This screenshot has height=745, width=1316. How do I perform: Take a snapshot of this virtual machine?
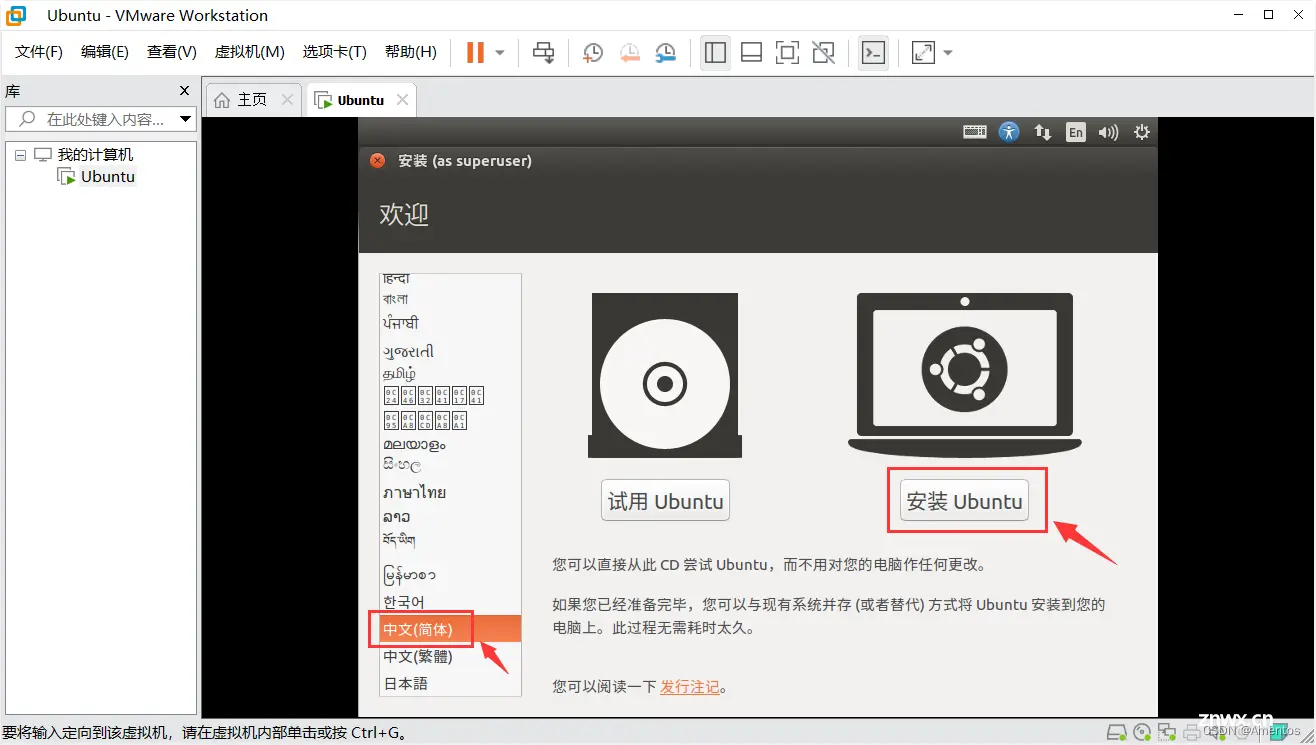click(x=593, y=52)
